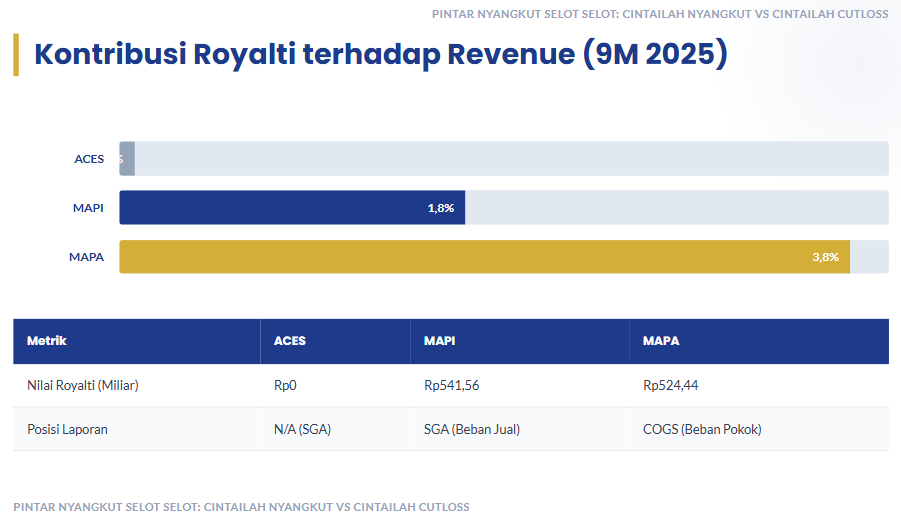Select the SGA (Beban Jual) cell
The width and height of the screenshot is (901, 527).
click(472, 429)
